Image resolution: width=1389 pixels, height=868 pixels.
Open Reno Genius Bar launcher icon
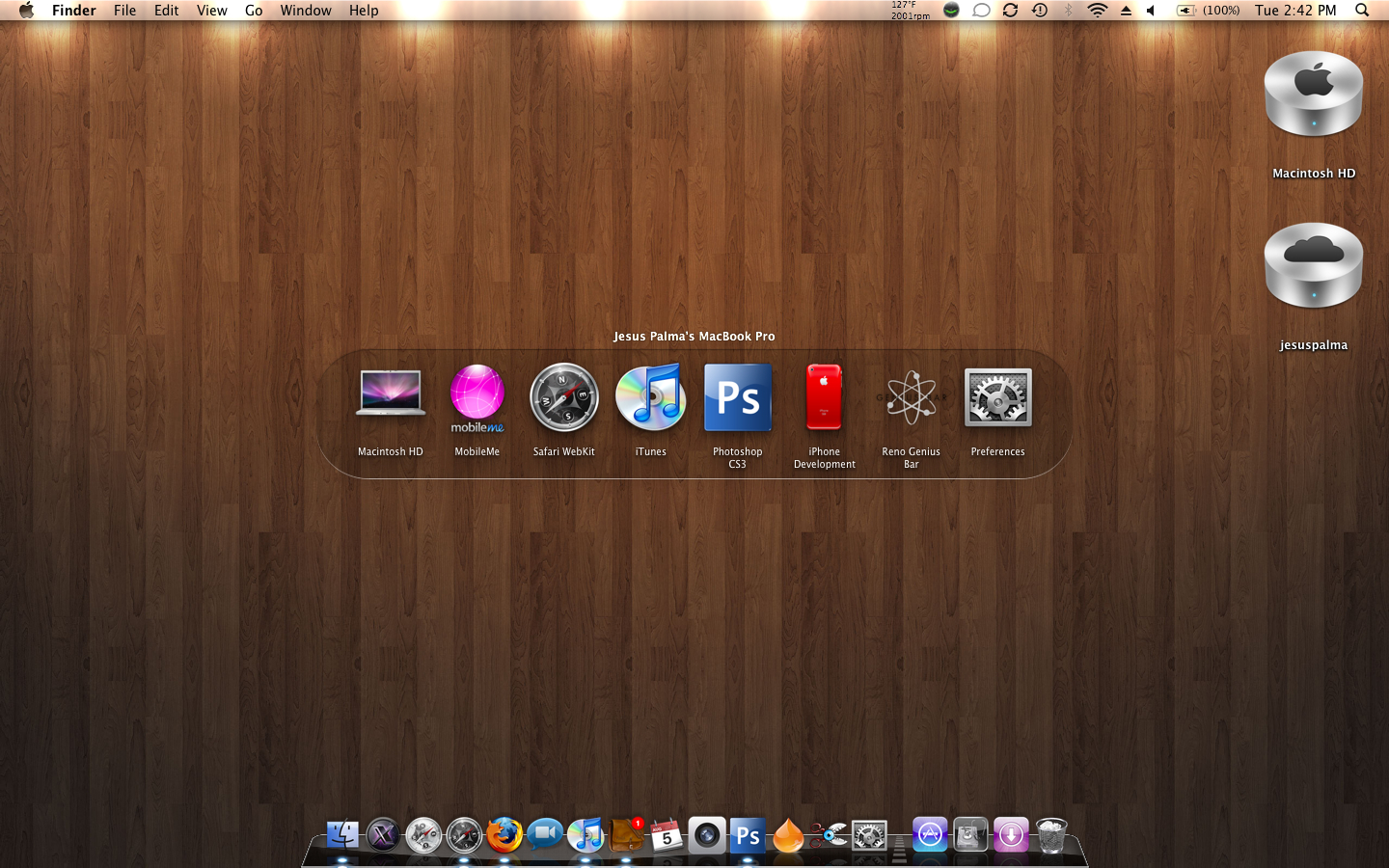click(912, 397)
